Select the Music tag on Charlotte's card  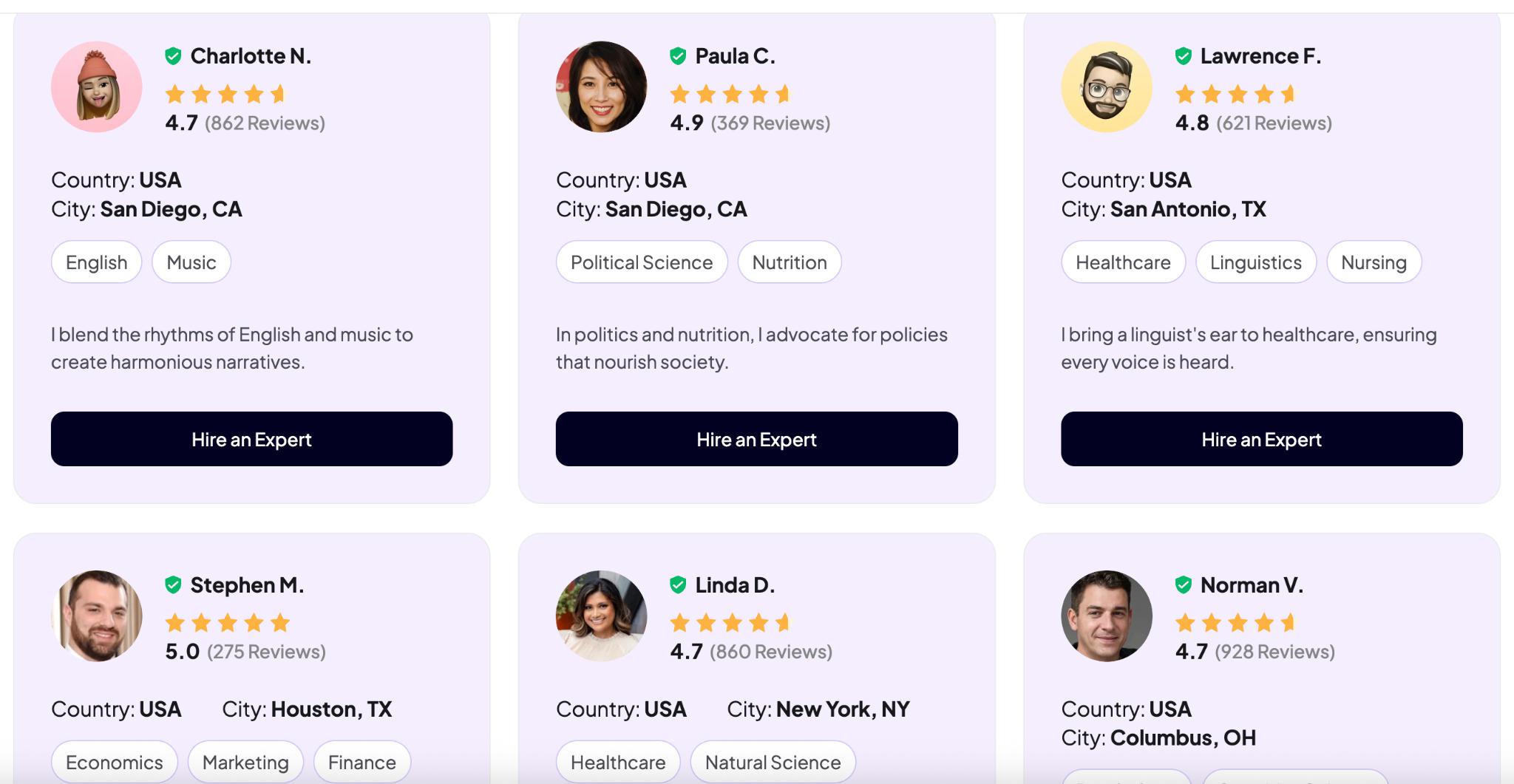(191, 262)
